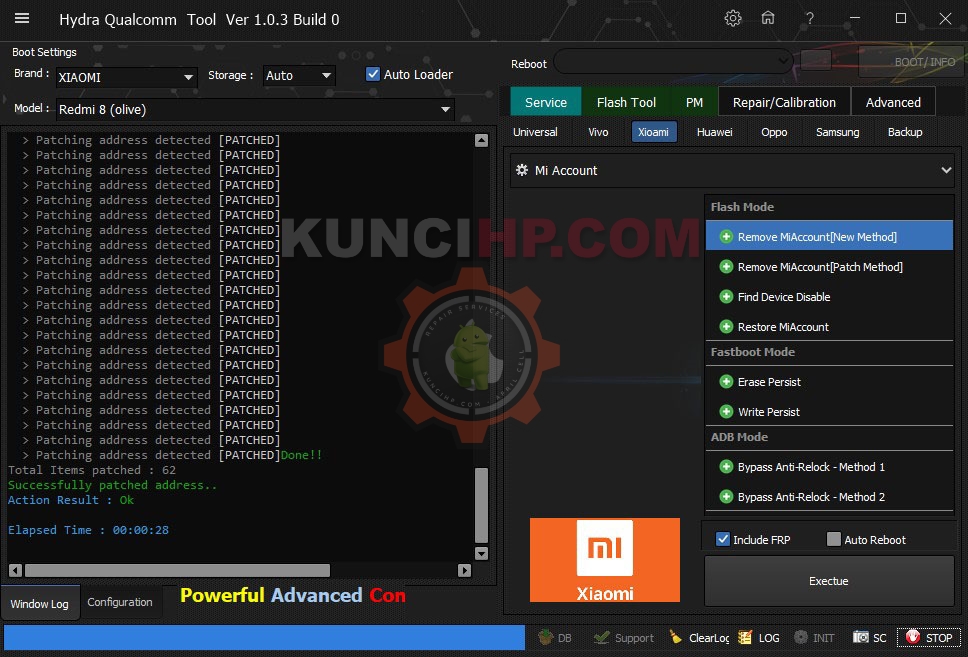Image resolution: width=968 pixels, height=657 pixels.
Task: Switch to the Configuration tab
Action: coord(120,602)
